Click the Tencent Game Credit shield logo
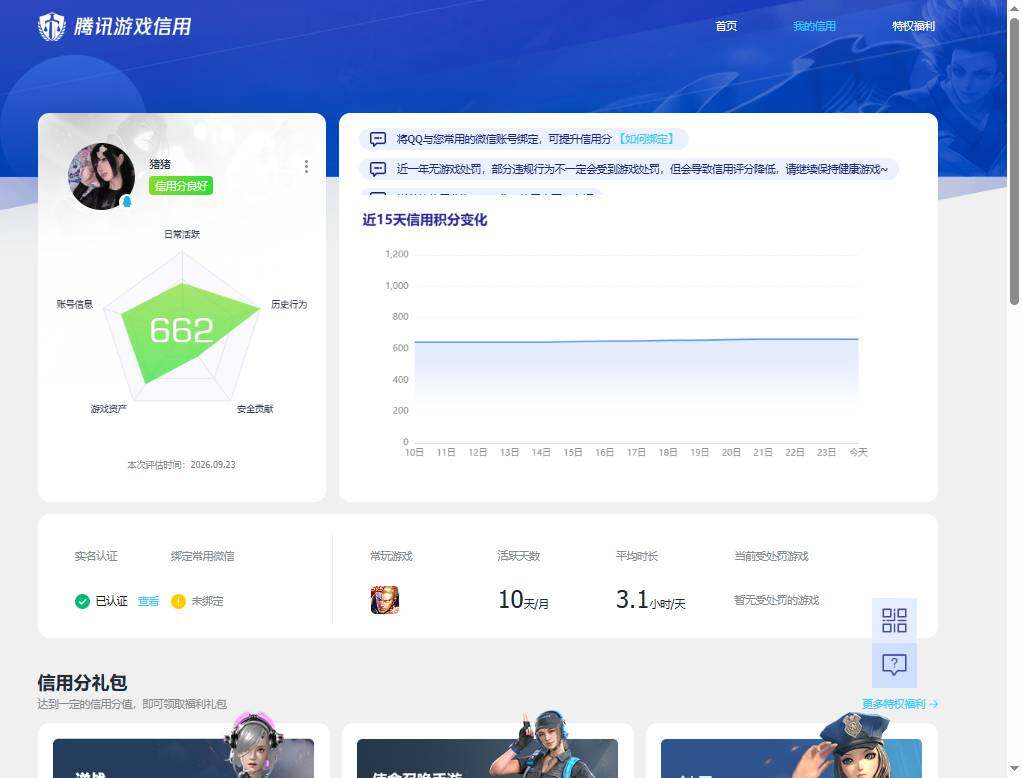This screenshot has height=778, width=1022. click(x=51, y=27)
